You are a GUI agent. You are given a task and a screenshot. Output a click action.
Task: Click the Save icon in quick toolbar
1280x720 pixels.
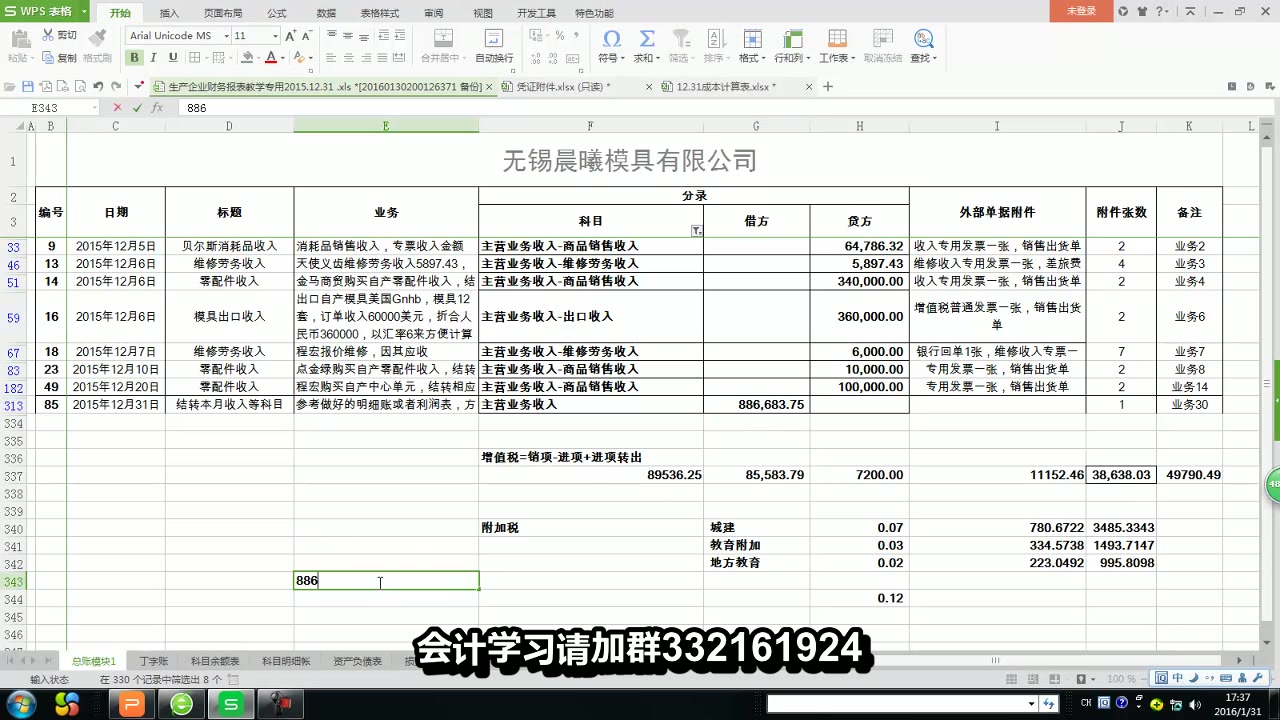click(28, 87)
